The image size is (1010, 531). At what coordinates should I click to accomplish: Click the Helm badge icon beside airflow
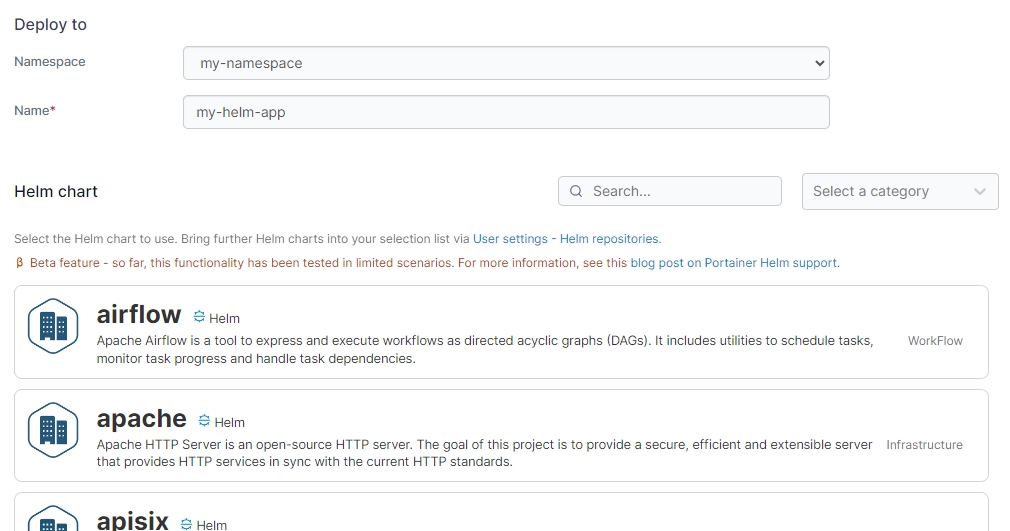coord(199,317)
